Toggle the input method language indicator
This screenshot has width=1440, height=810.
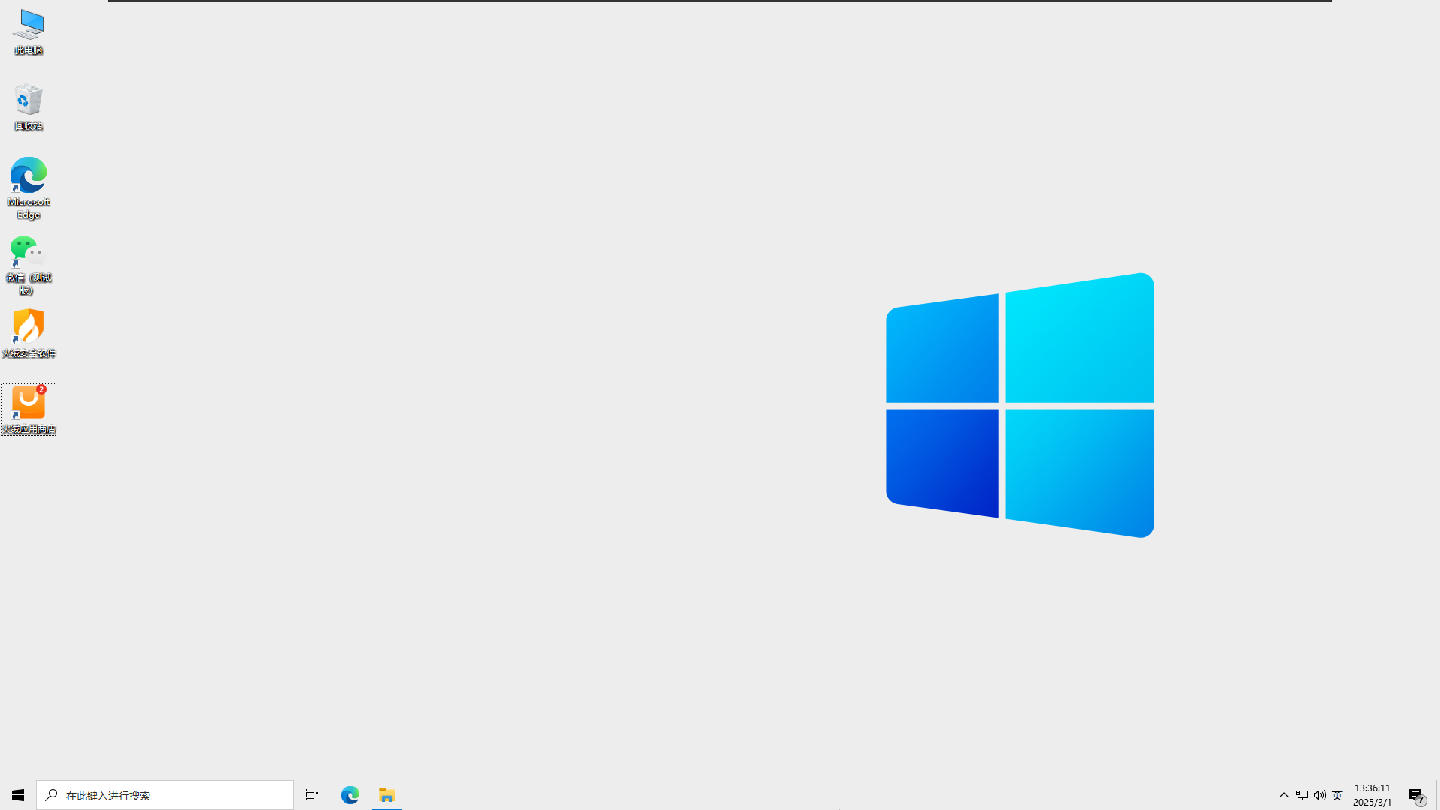[x=1338, y=795]
